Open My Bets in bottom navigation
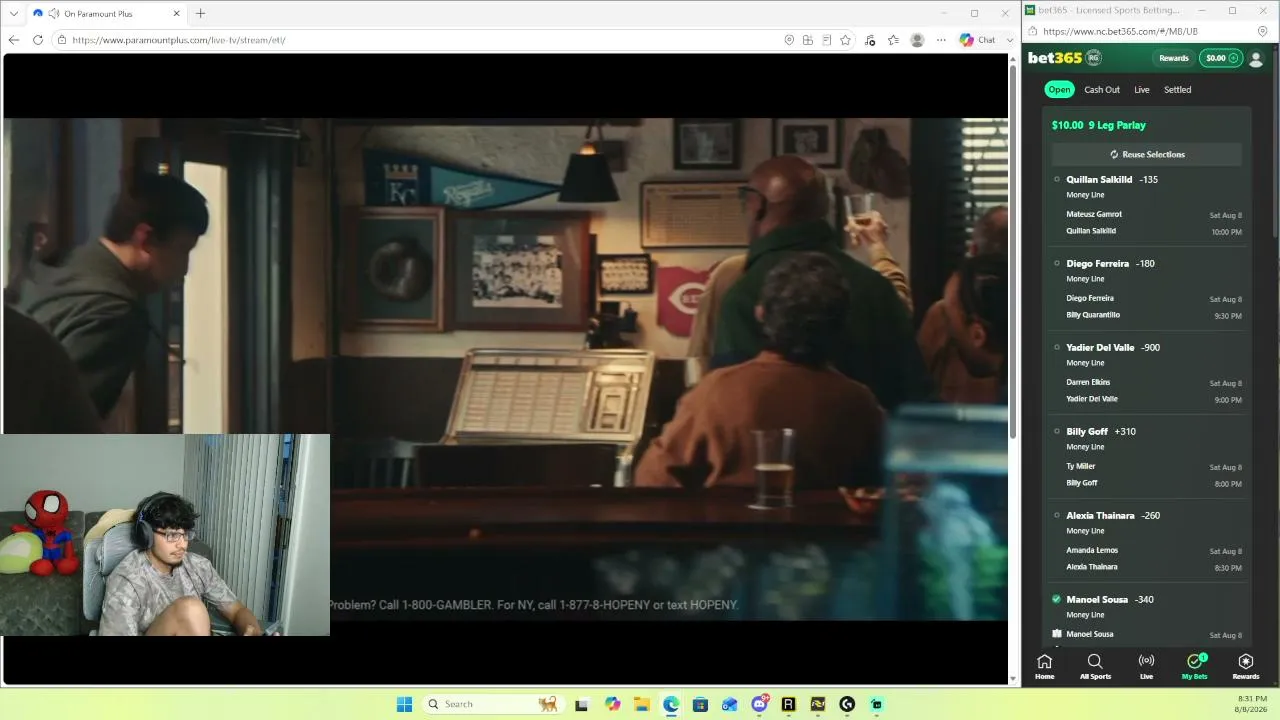 [x=1195, y=667]
